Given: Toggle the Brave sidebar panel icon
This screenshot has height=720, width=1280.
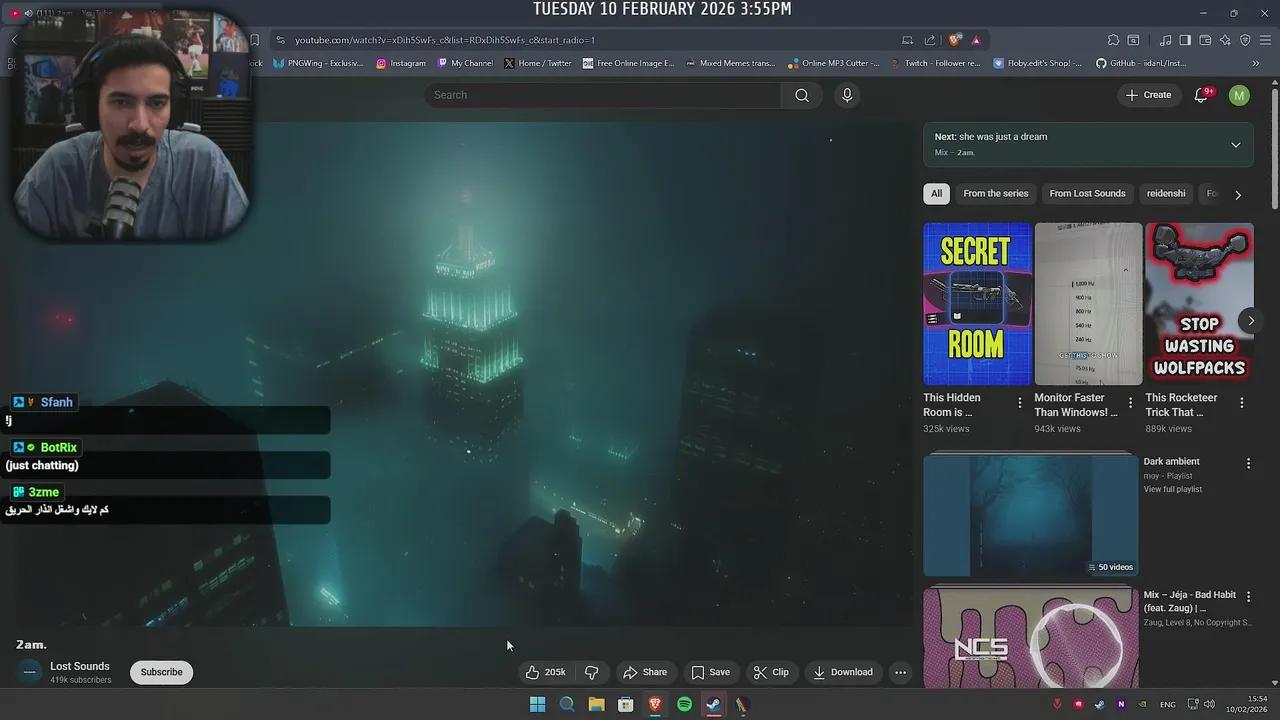Looking at the screenshot, I should point(1185,40).
